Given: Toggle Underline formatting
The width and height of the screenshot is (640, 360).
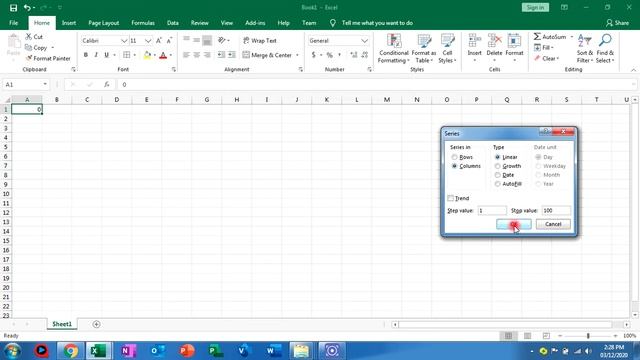Looking at the screenshot, I should coord(106,55).
